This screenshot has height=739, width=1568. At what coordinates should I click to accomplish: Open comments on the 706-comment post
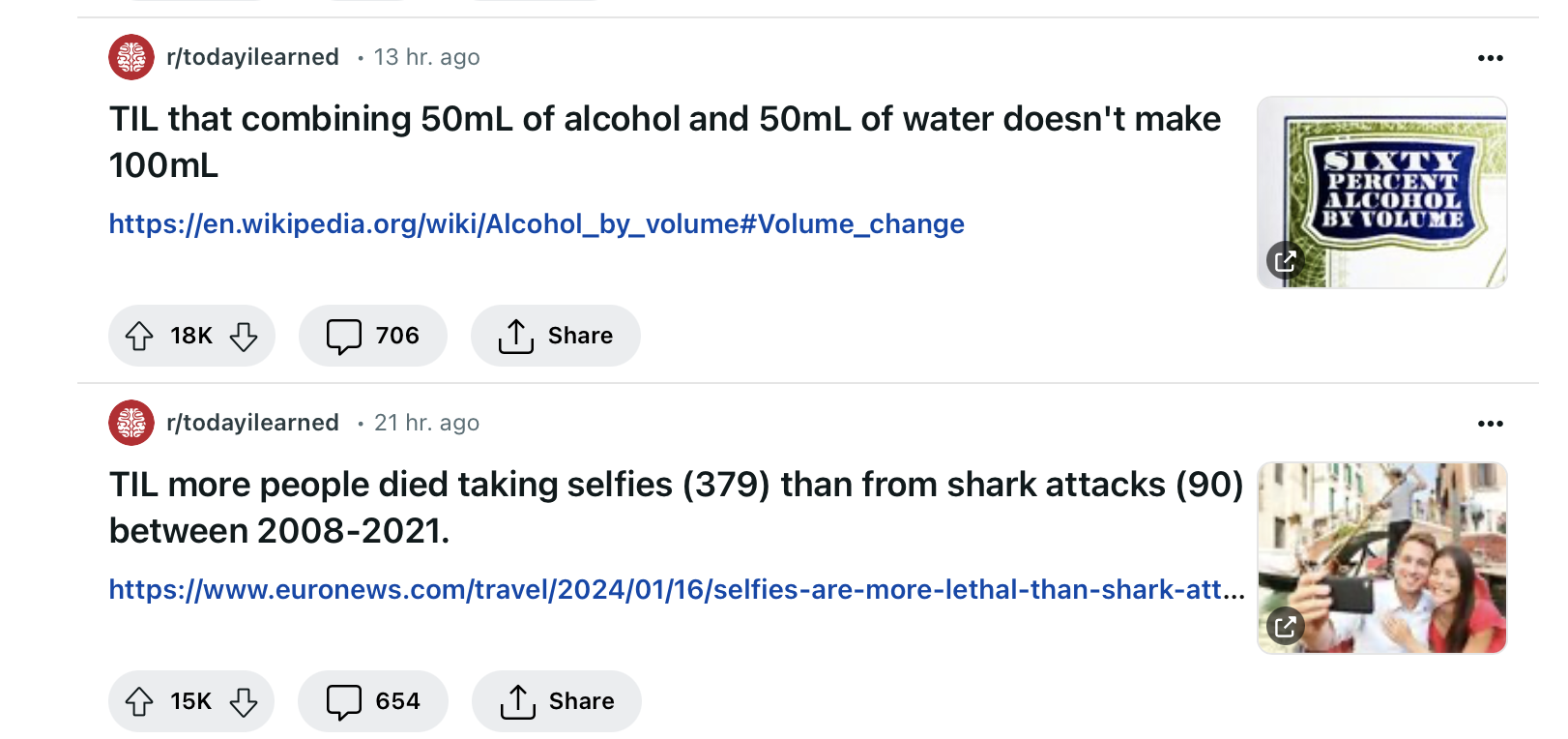(x=372, y=336)
